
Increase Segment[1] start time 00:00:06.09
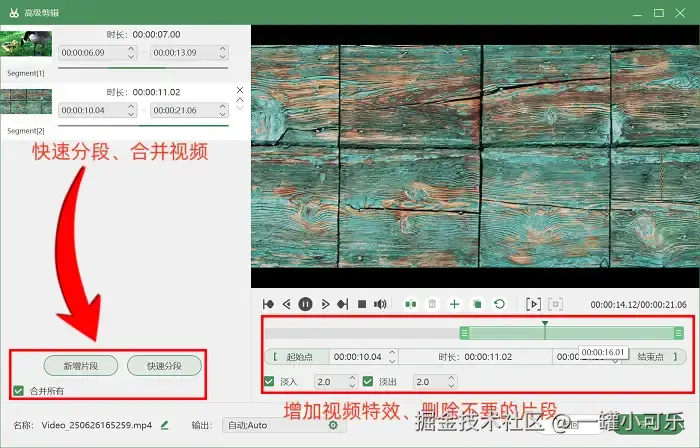(x=131, y=49)
